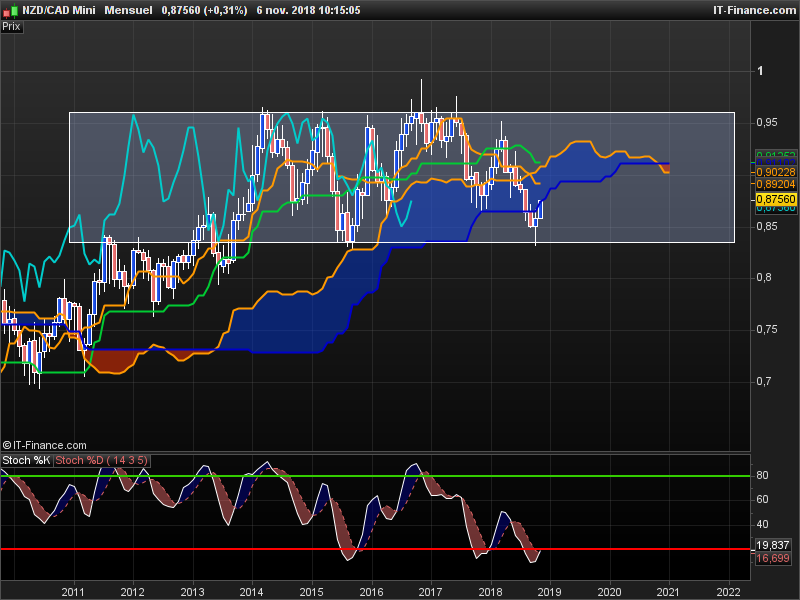Click the 80 level on stochastic axis
Image resolution: width=800 pixels, height=600 pixels.
click(x=762, y=476)
